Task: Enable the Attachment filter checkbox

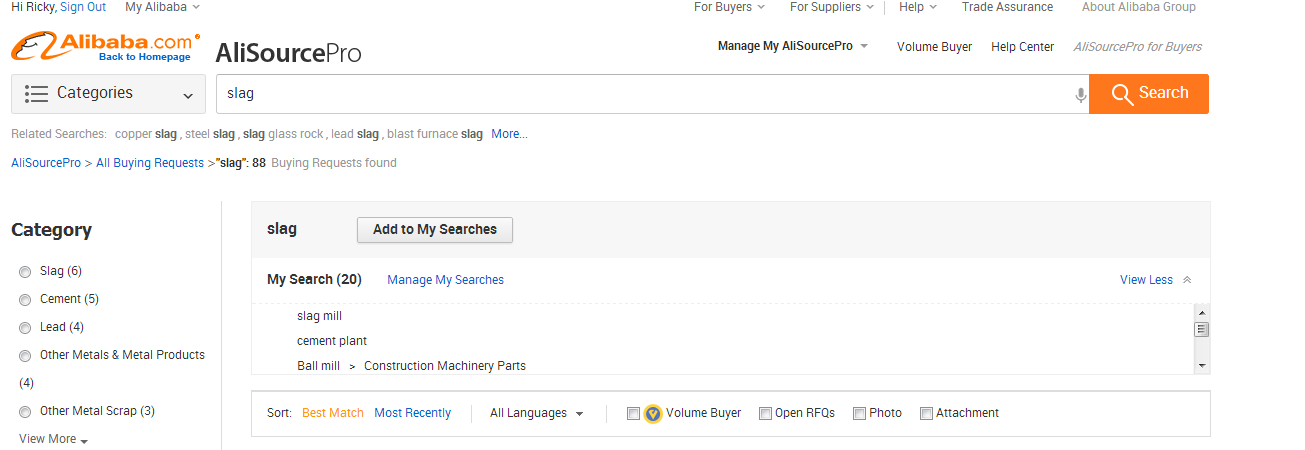Action: [926, 413]
